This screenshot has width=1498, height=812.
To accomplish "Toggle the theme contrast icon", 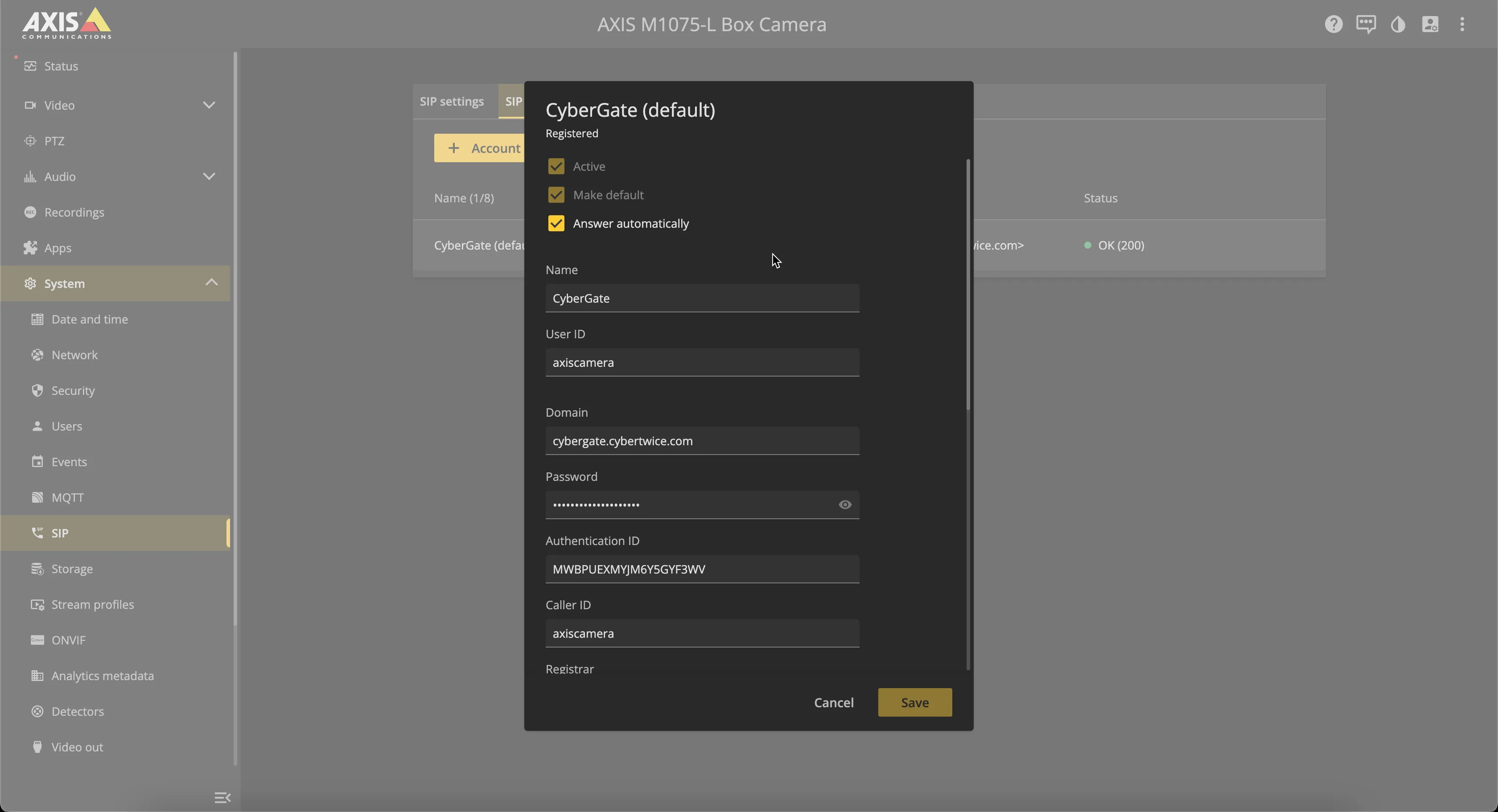I will (1398, 25).
